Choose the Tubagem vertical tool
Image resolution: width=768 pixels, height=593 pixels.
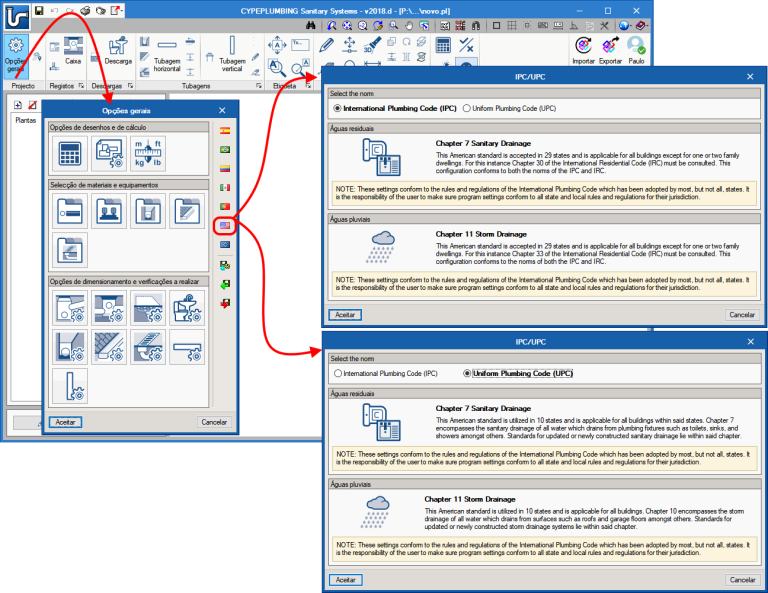[x=232, y=54]
